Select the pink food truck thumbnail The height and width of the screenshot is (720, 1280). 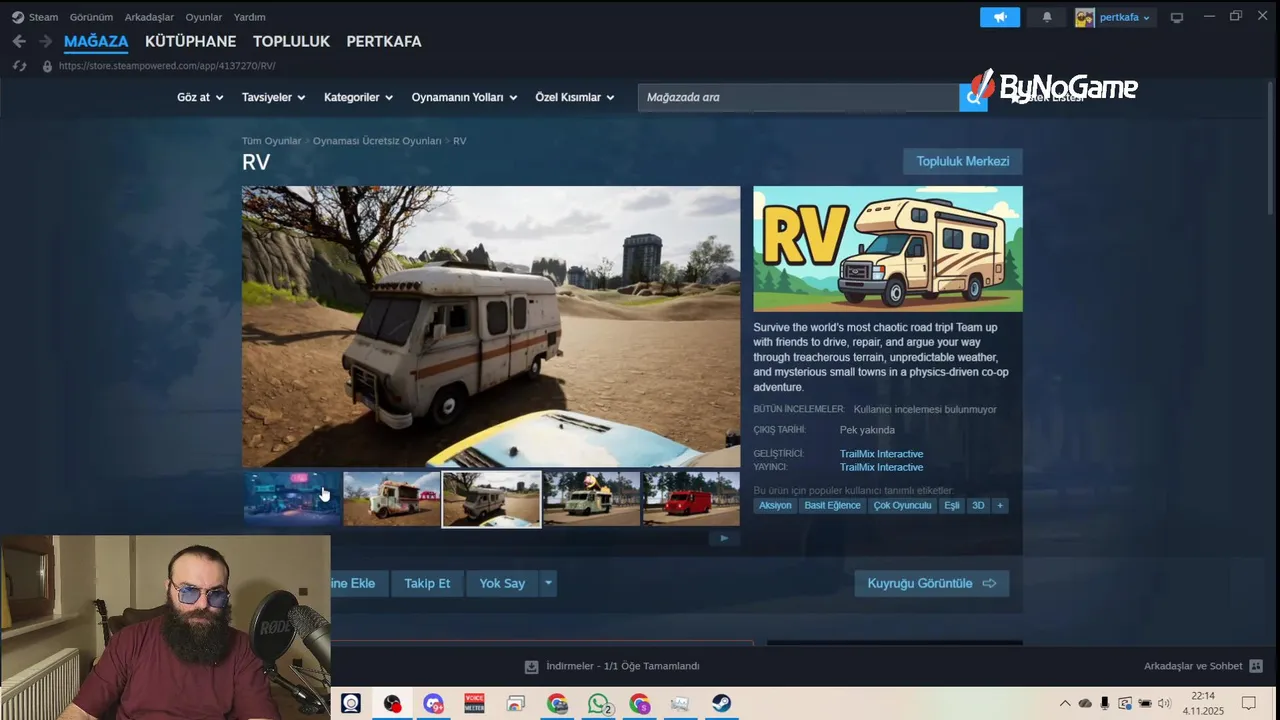pos(392,499)
